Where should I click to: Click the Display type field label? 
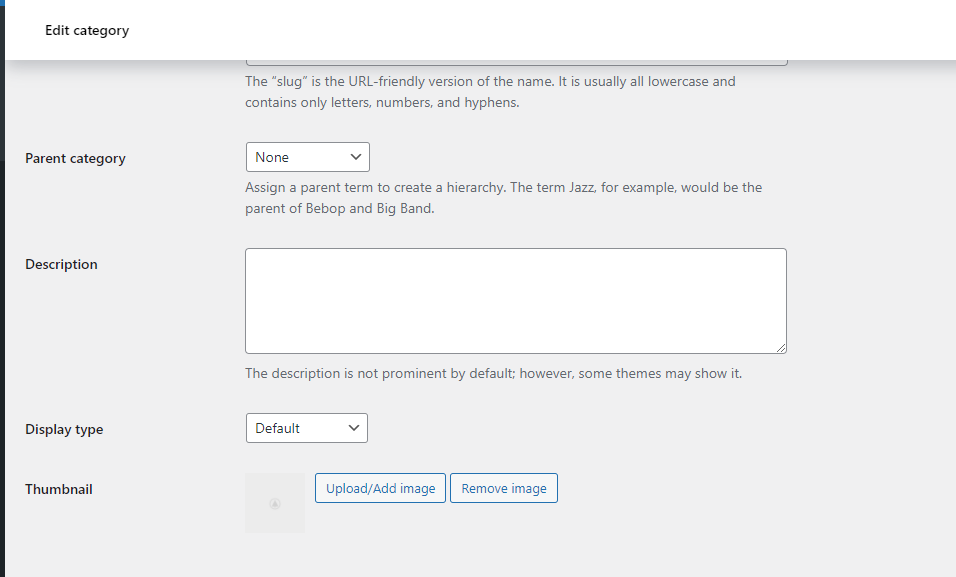point(64,429)
